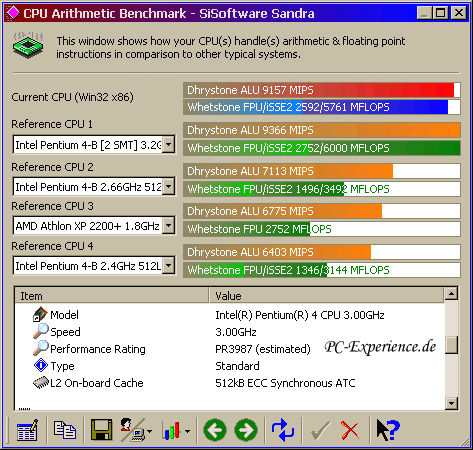
Task: Select the Performance Rating row
Action: coord(230,349)
